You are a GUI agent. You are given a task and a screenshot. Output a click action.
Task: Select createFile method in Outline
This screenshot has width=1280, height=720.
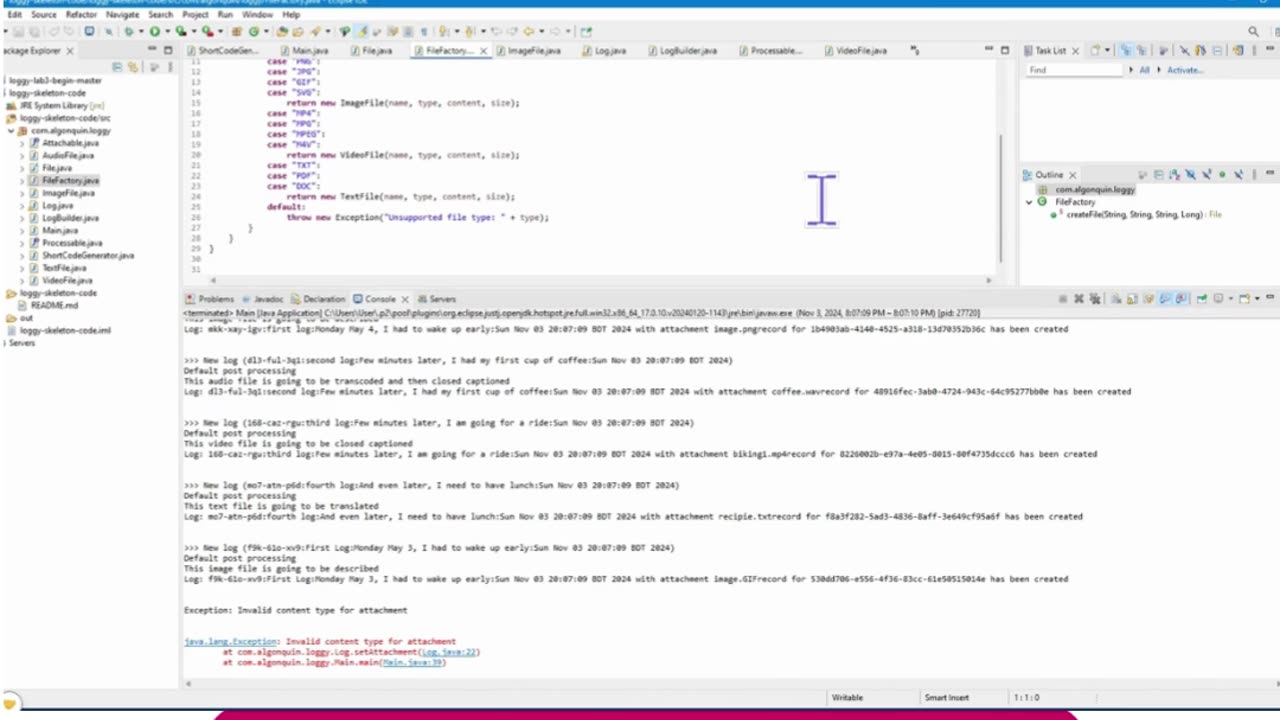point(1136,215)
